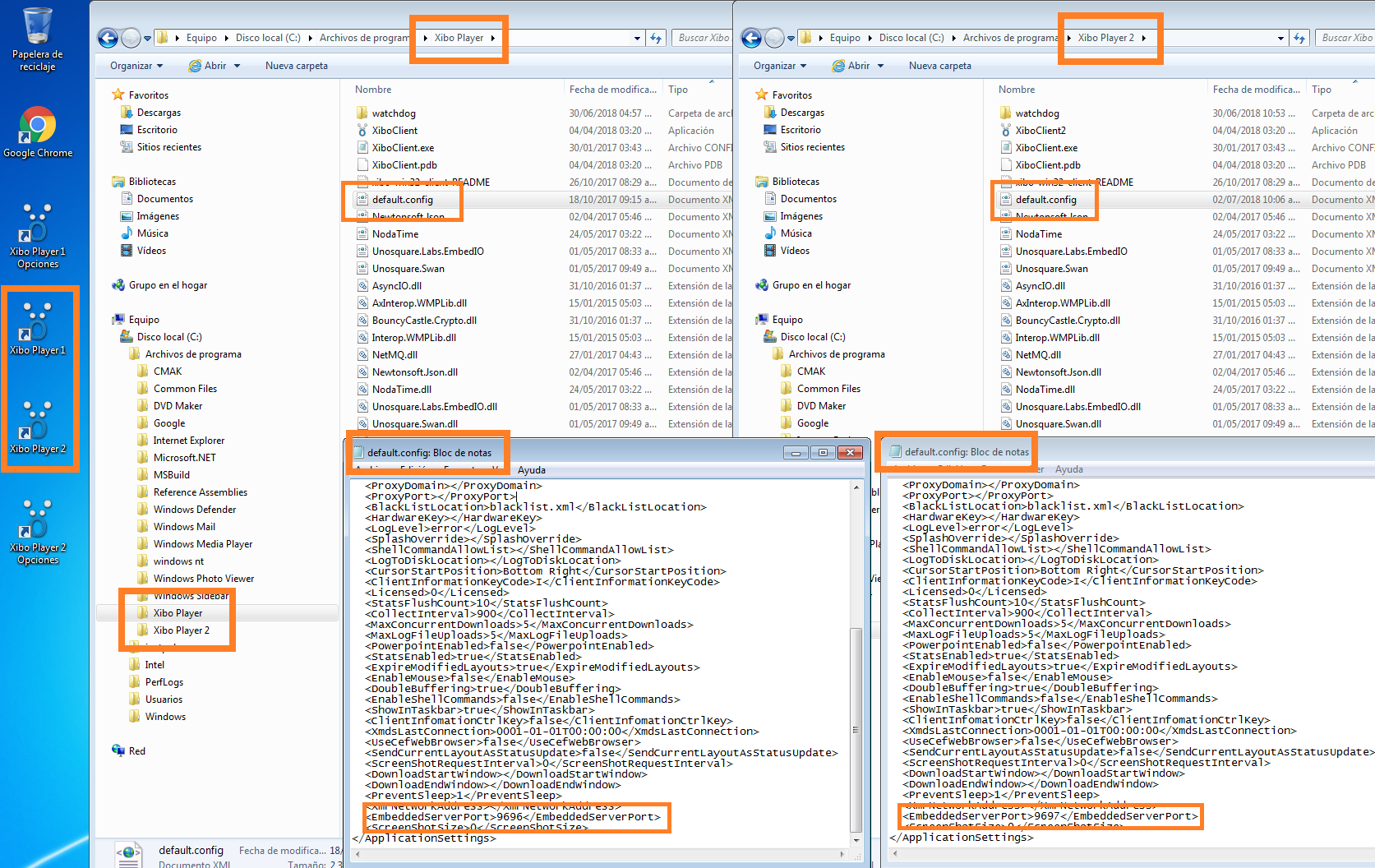Screen dimensions: 1375x868
Task: Click EmbeddedServerPort 9697 line in right Notepad
Action: click(x=1050, y=816)
